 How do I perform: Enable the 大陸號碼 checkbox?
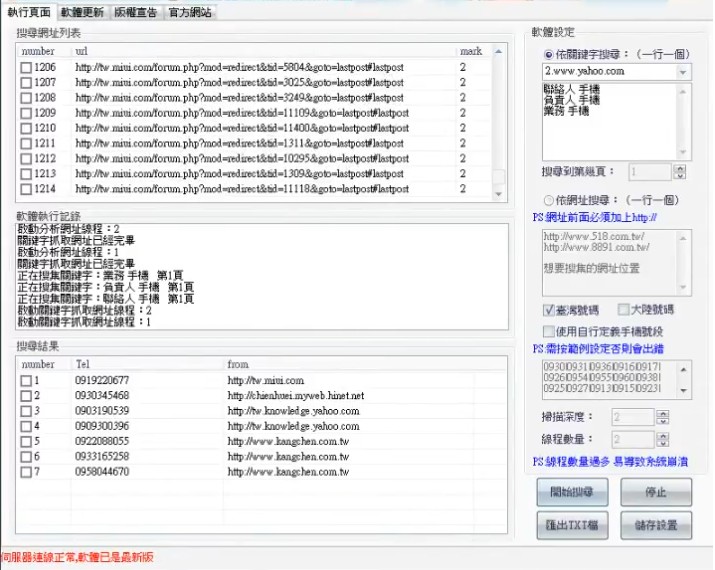(624, 311)
